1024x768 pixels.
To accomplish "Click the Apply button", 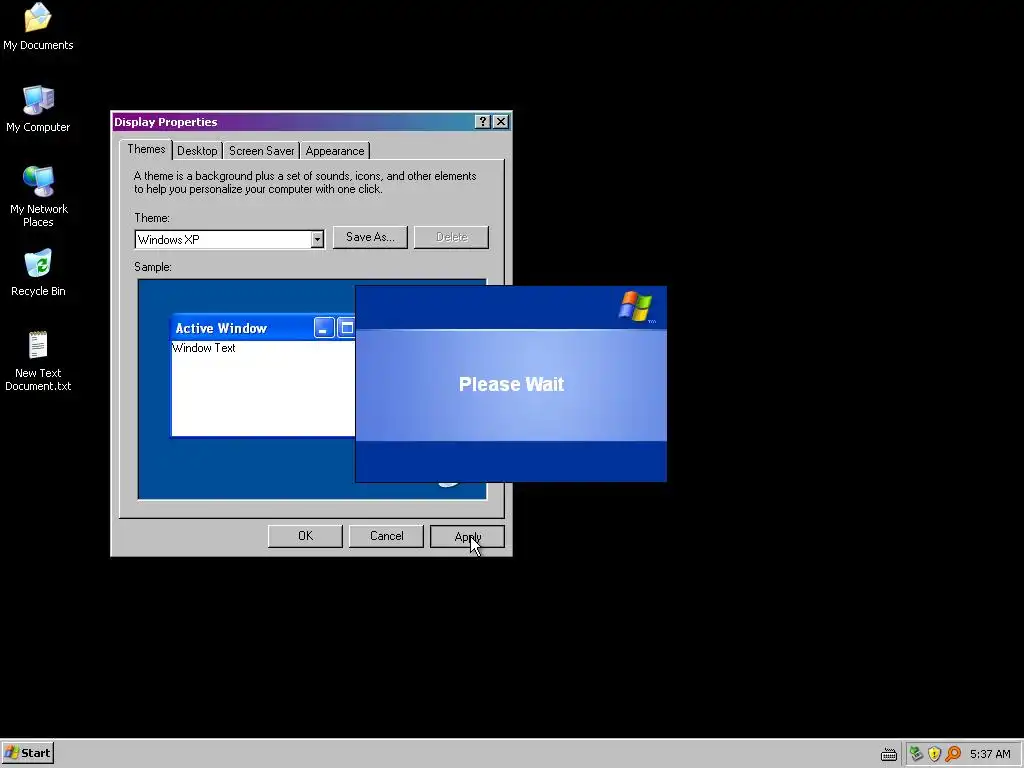I will click(467, 536).
